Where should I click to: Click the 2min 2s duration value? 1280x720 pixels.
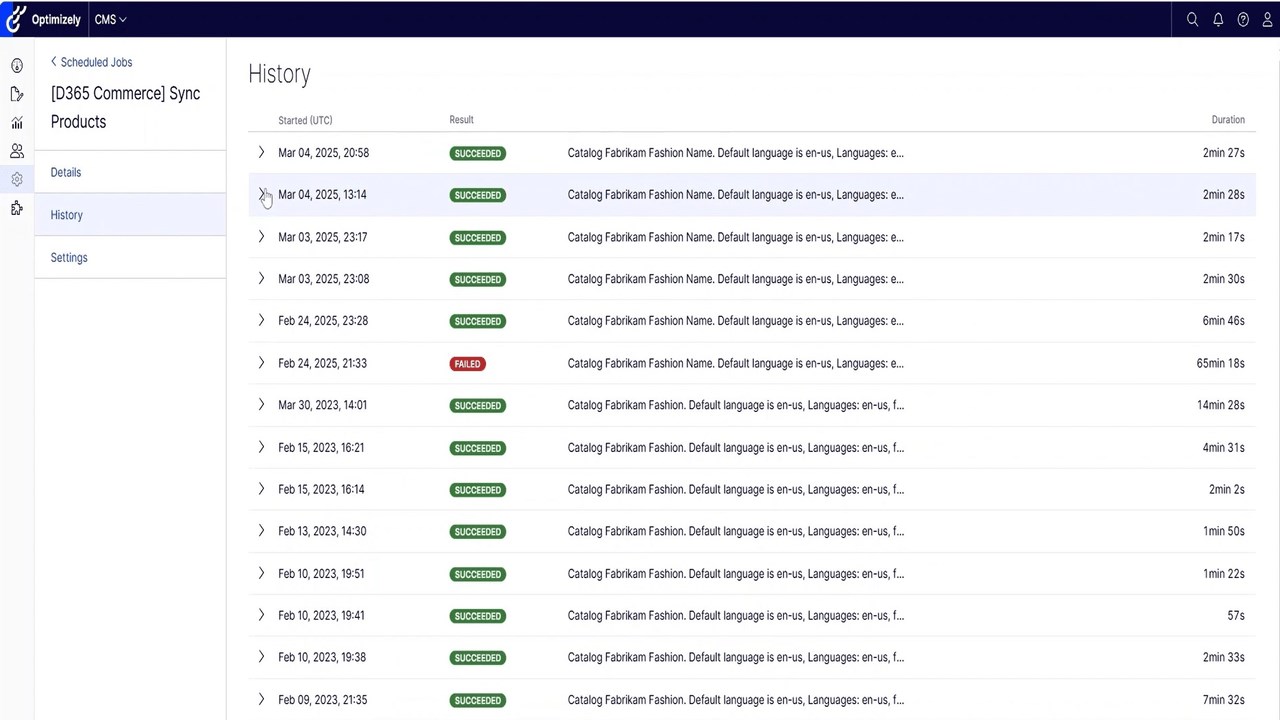click(x=1226, y=489)
